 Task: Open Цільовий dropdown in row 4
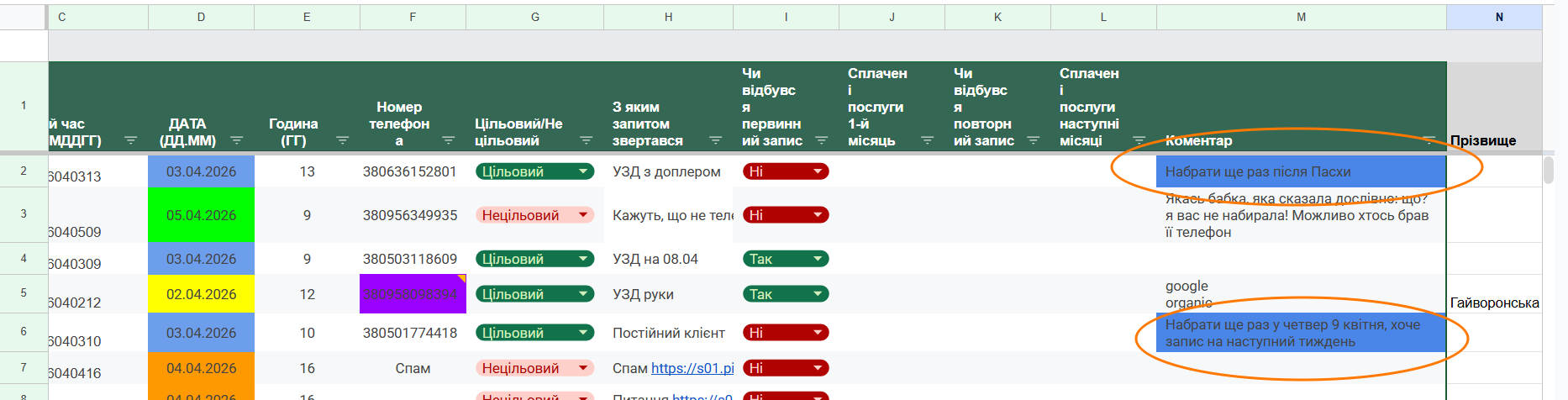[x=583, y=259]
